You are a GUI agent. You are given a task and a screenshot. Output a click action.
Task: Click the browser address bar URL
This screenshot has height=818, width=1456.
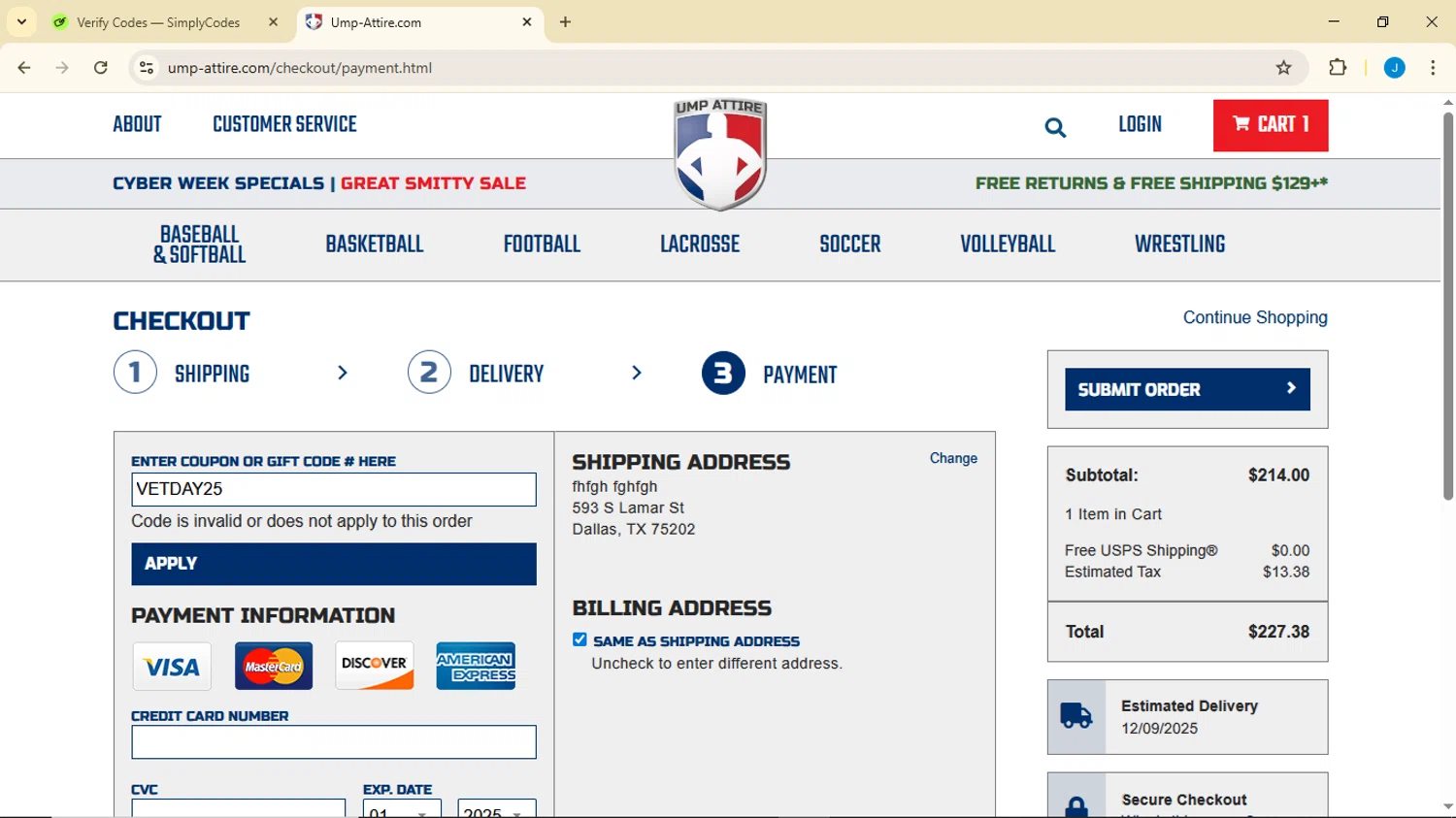click(300, 68)
